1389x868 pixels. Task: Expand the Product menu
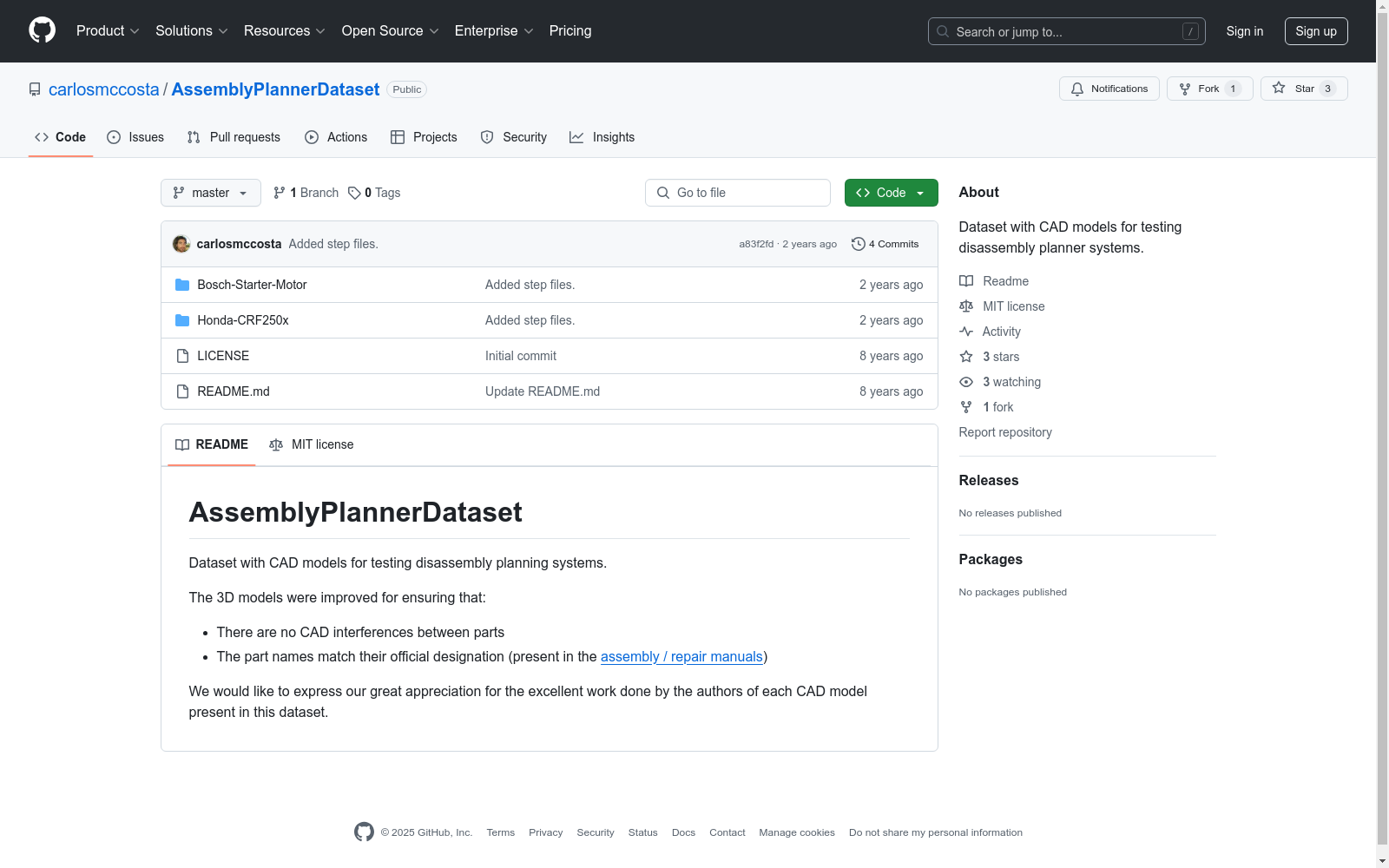(108, 30)
